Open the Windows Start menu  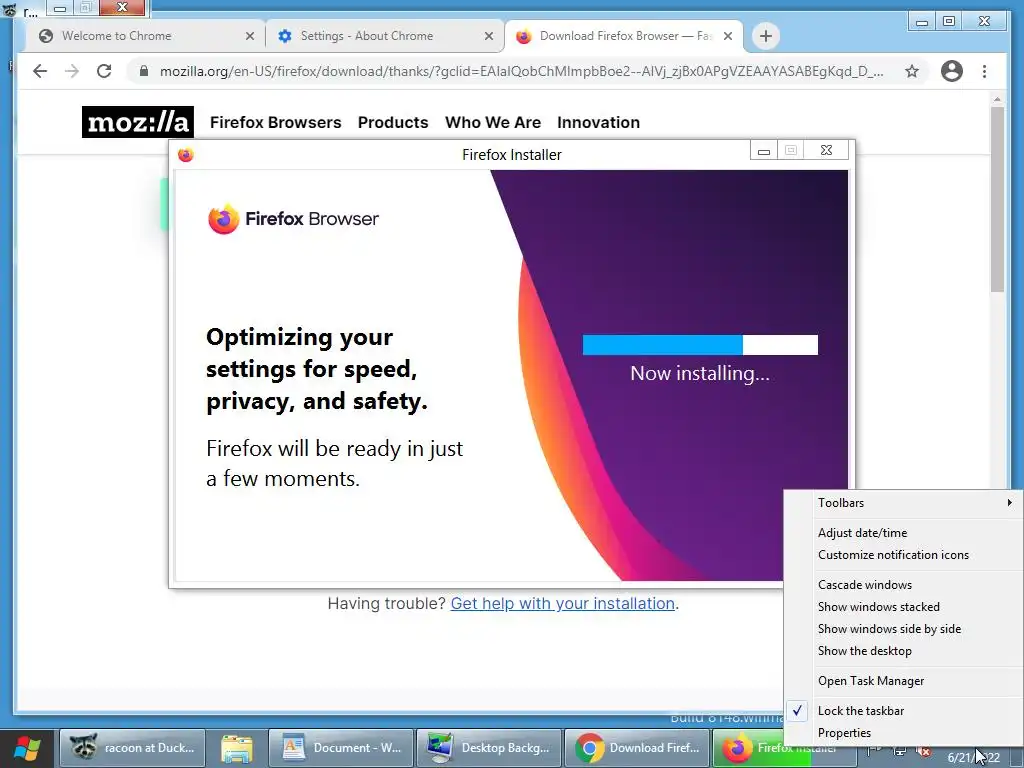27,748
